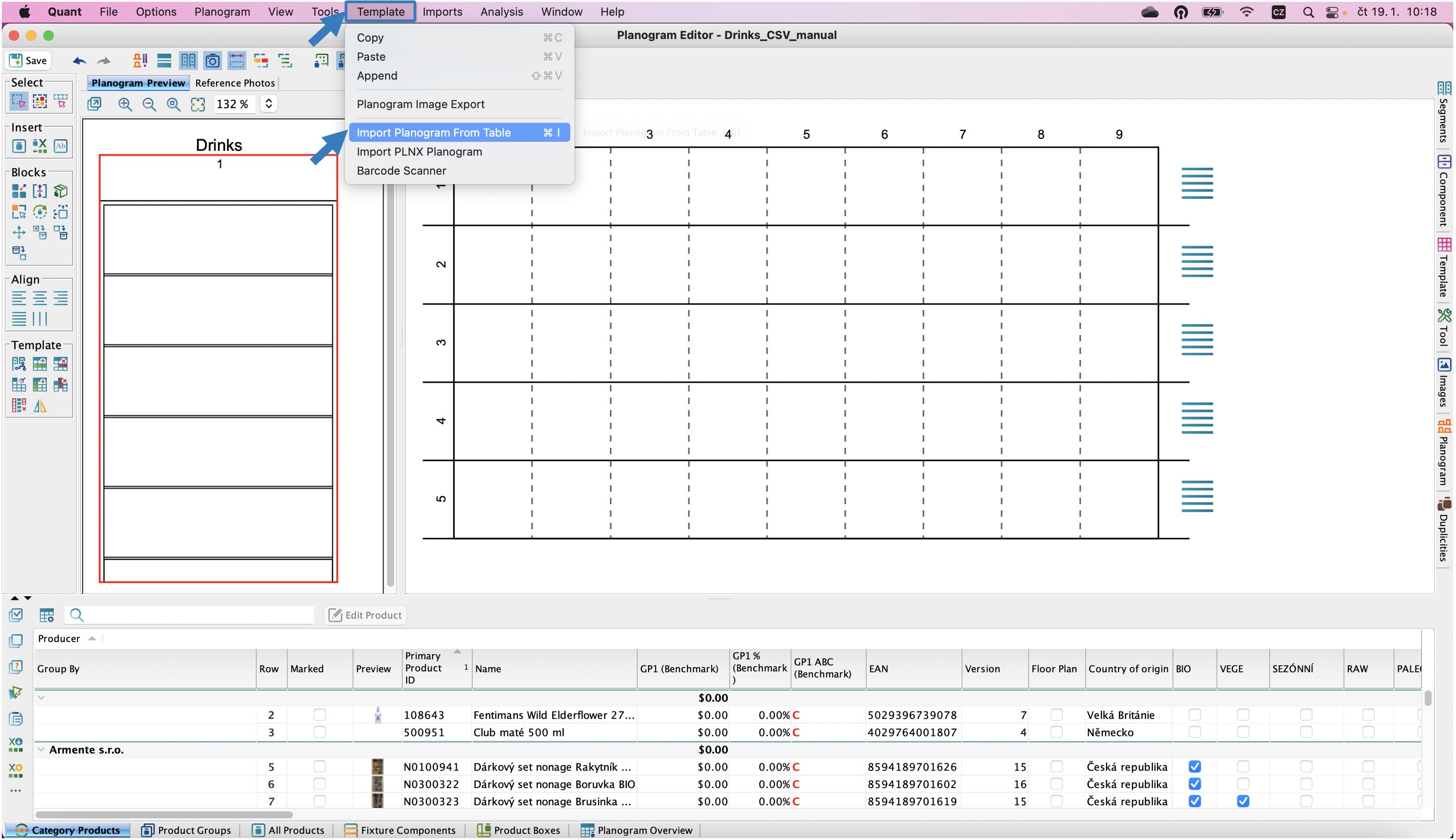Click the rotate product icon in Blocks
This screenshot has width=1456, height=840.
click(39, 212)
